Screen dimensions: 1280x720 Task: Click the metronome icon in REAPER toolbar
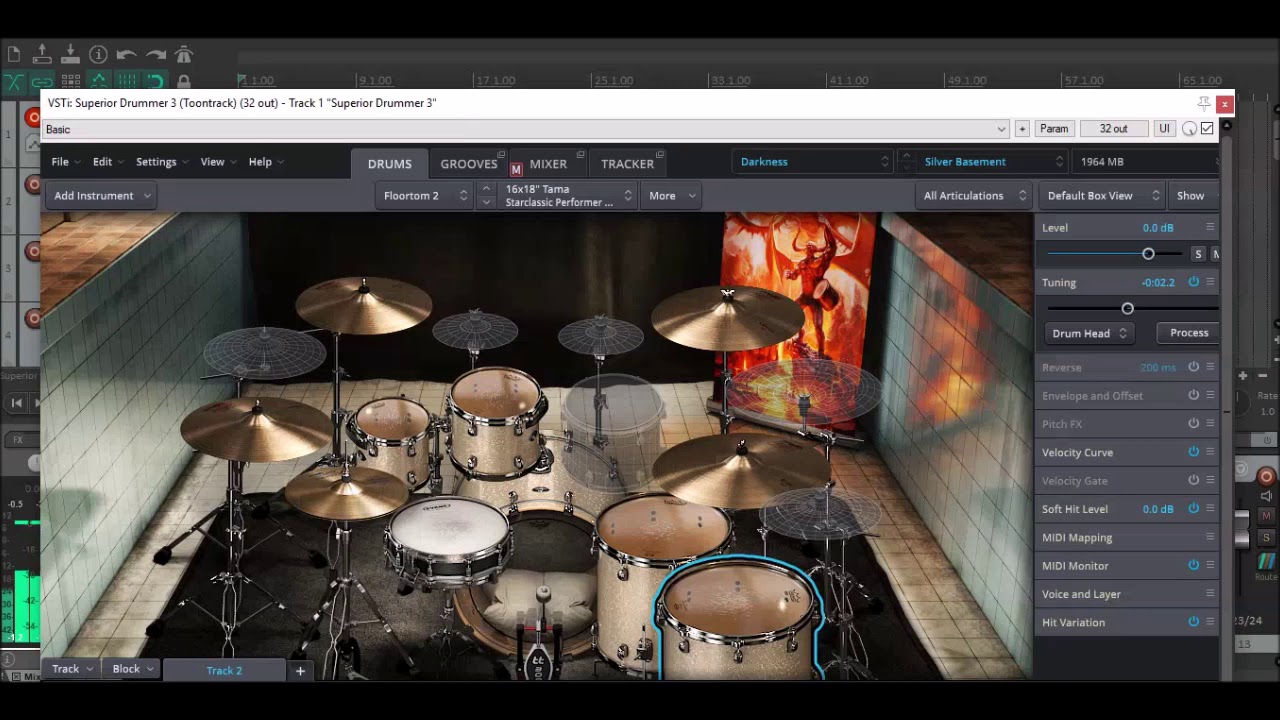point(184,54)
